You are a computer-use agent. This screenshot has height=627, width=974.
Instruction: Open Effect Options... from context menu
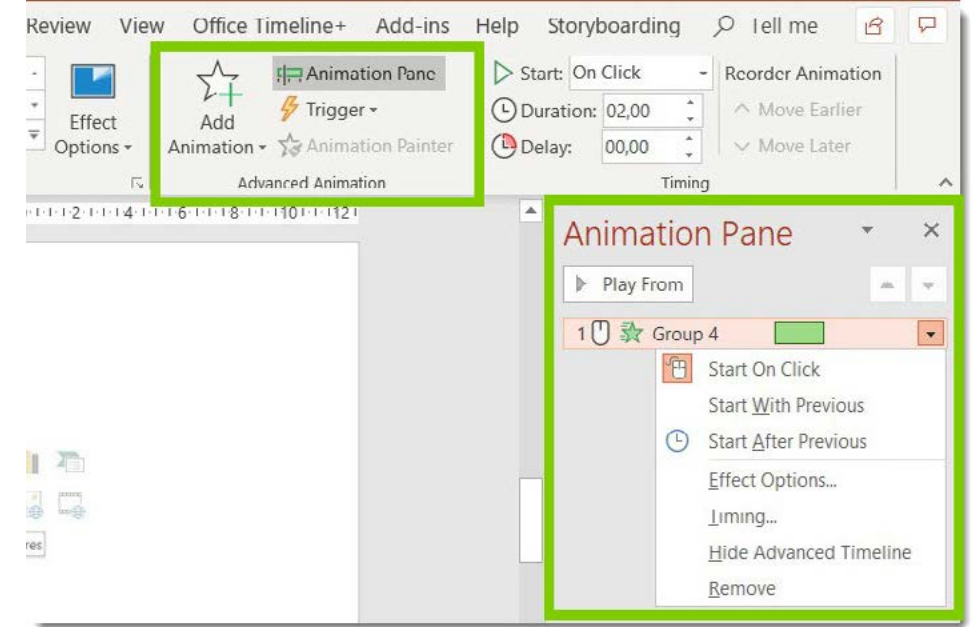(801, 480)
